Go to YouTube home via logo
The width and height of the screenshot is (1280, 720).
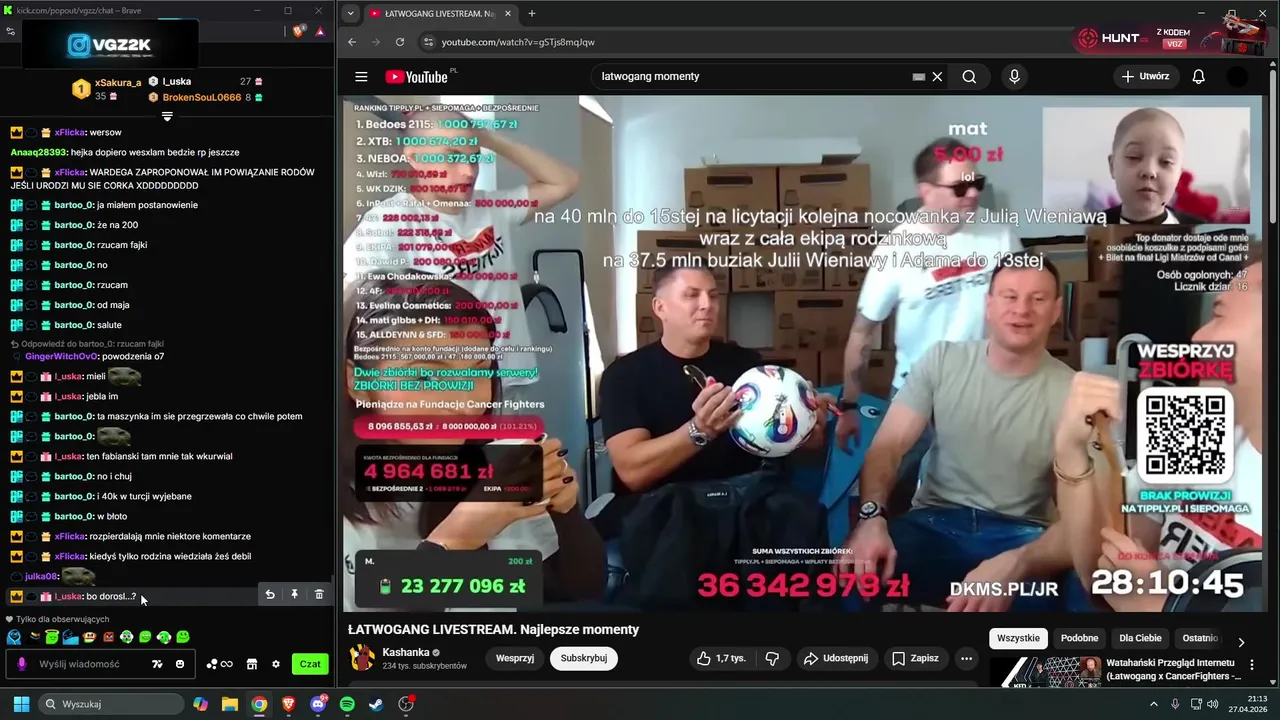click(x=416, y=77)
